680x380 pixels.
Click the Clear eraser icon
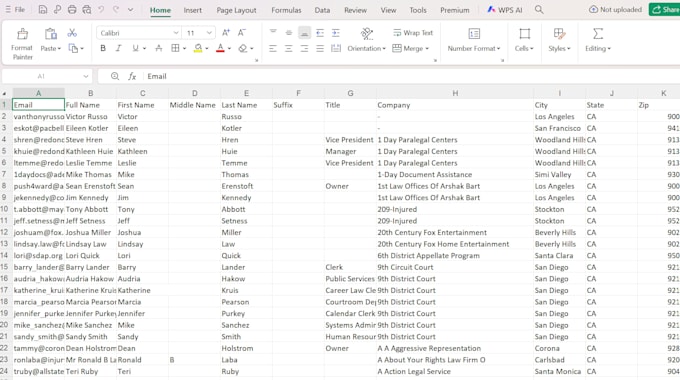coord(243,48)
